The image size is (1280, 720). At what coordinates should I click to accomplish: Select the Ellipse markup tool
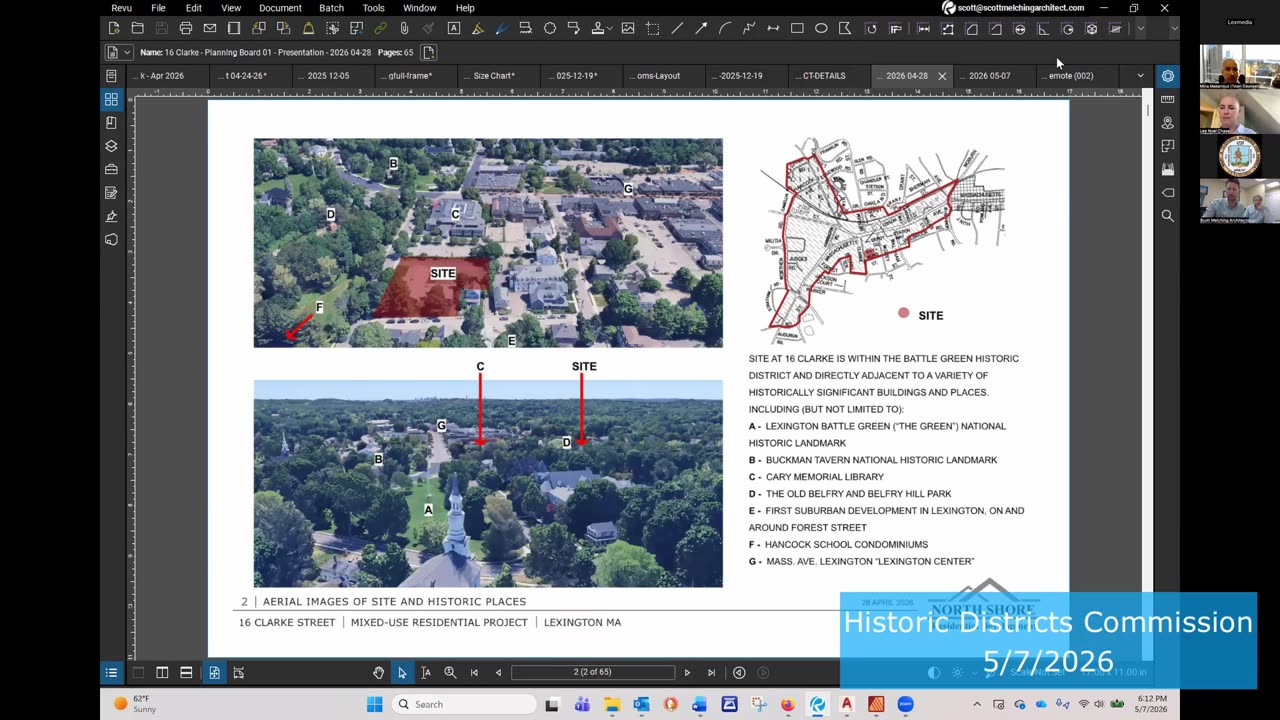(x=821, y=28)
